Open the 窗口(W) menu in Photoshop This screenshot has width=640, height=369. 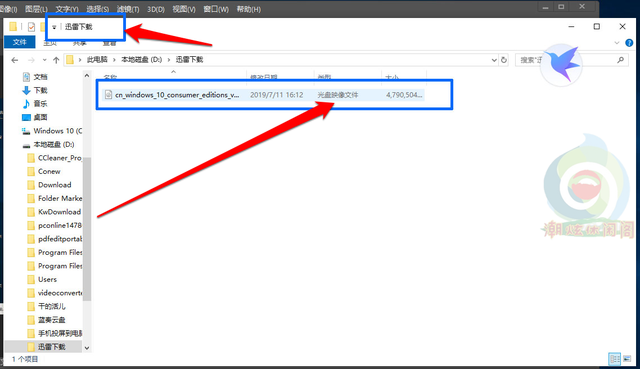[x=216, y=9]
